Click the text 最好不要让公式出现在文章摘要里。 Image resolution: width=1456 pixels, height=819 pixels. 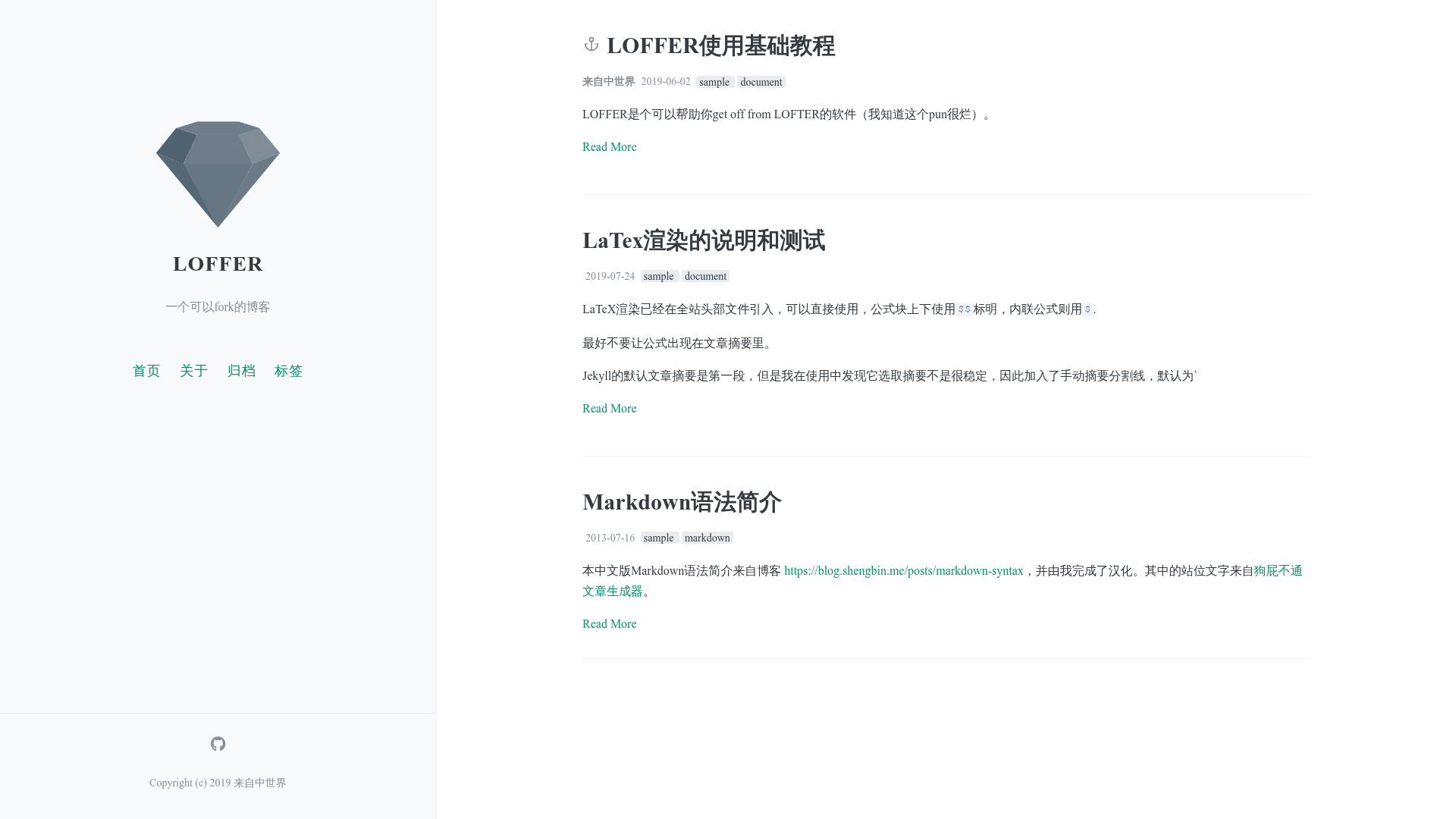[x=679, y=343]
